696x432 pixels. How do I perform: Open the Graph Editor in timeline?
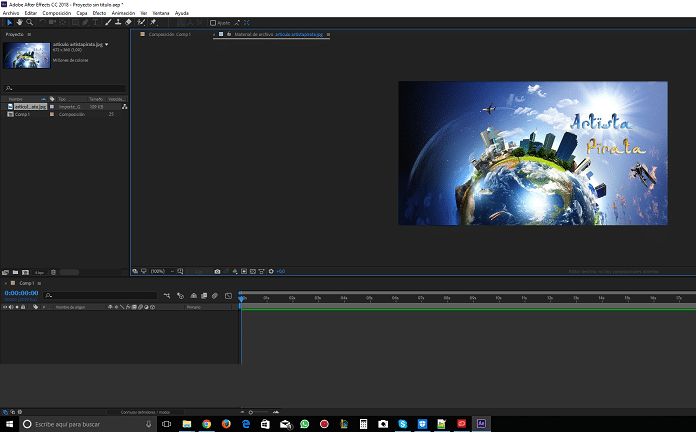pyautogui.click(x=228, y=295)
